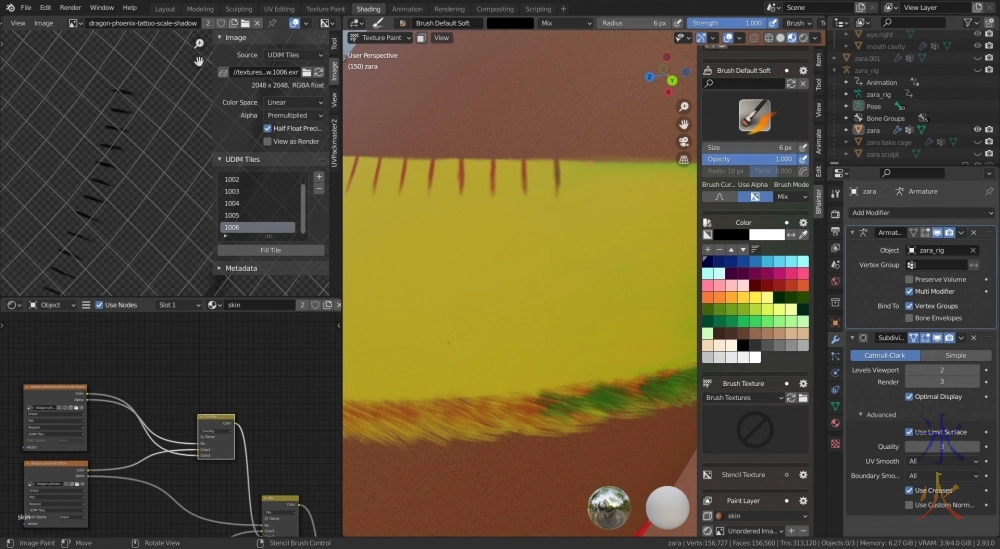Toggle the Use Nodes checkbox

99,305
